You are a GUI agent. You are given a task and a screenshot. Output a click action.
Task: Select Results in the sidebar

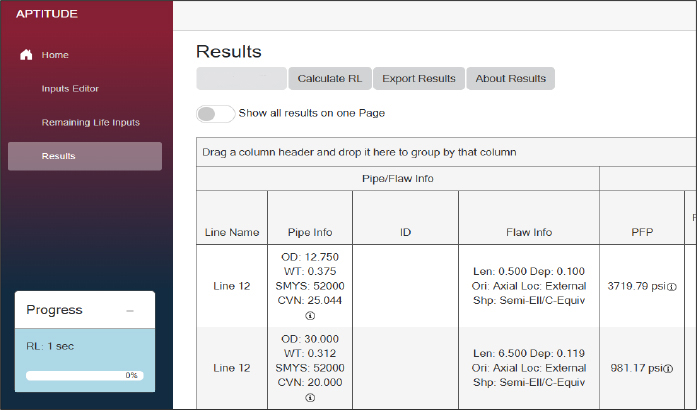[x=58, y=156]
